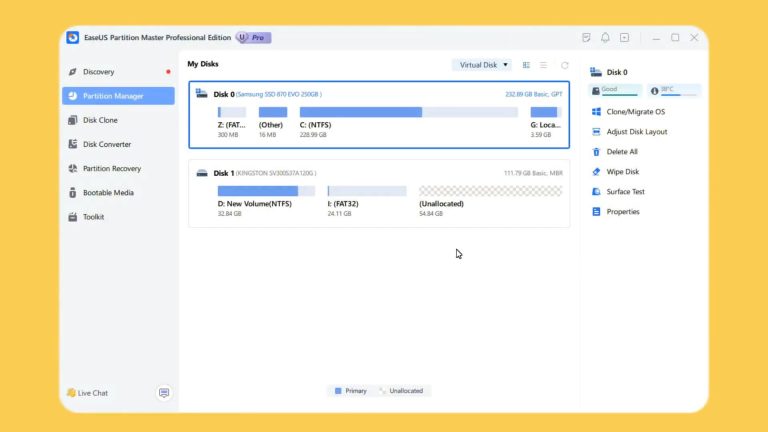Click Clone/Migrate OS

(x=636, y=112)
